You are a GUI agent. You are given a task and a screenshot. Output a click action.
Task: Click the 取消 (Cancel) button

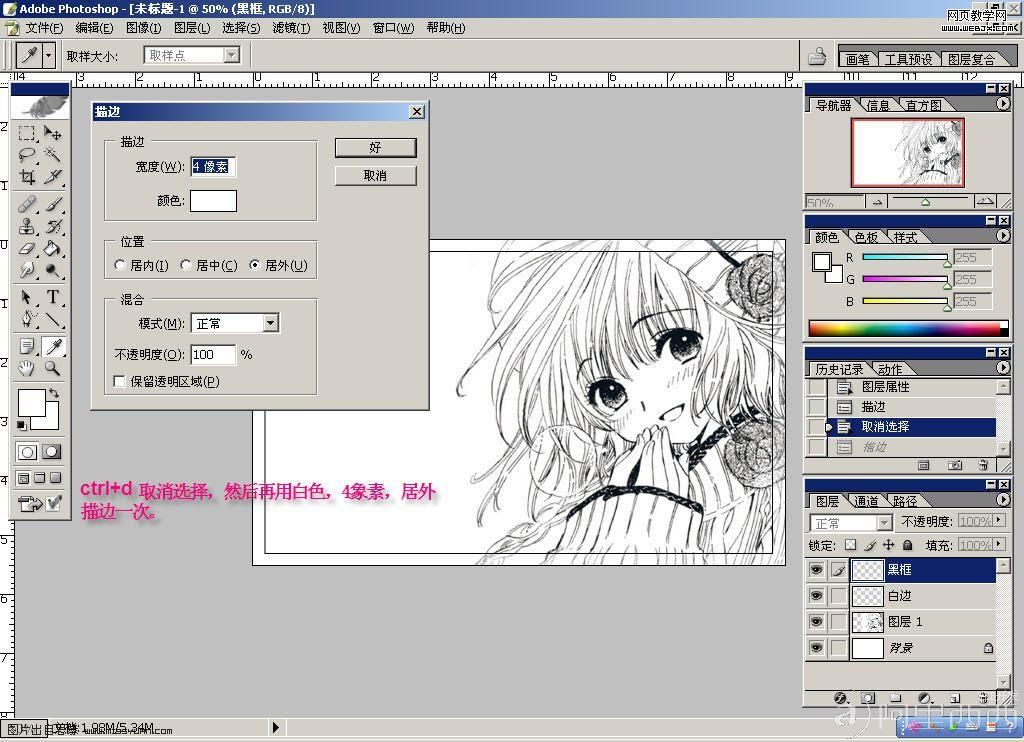click(x=376, y=176)
